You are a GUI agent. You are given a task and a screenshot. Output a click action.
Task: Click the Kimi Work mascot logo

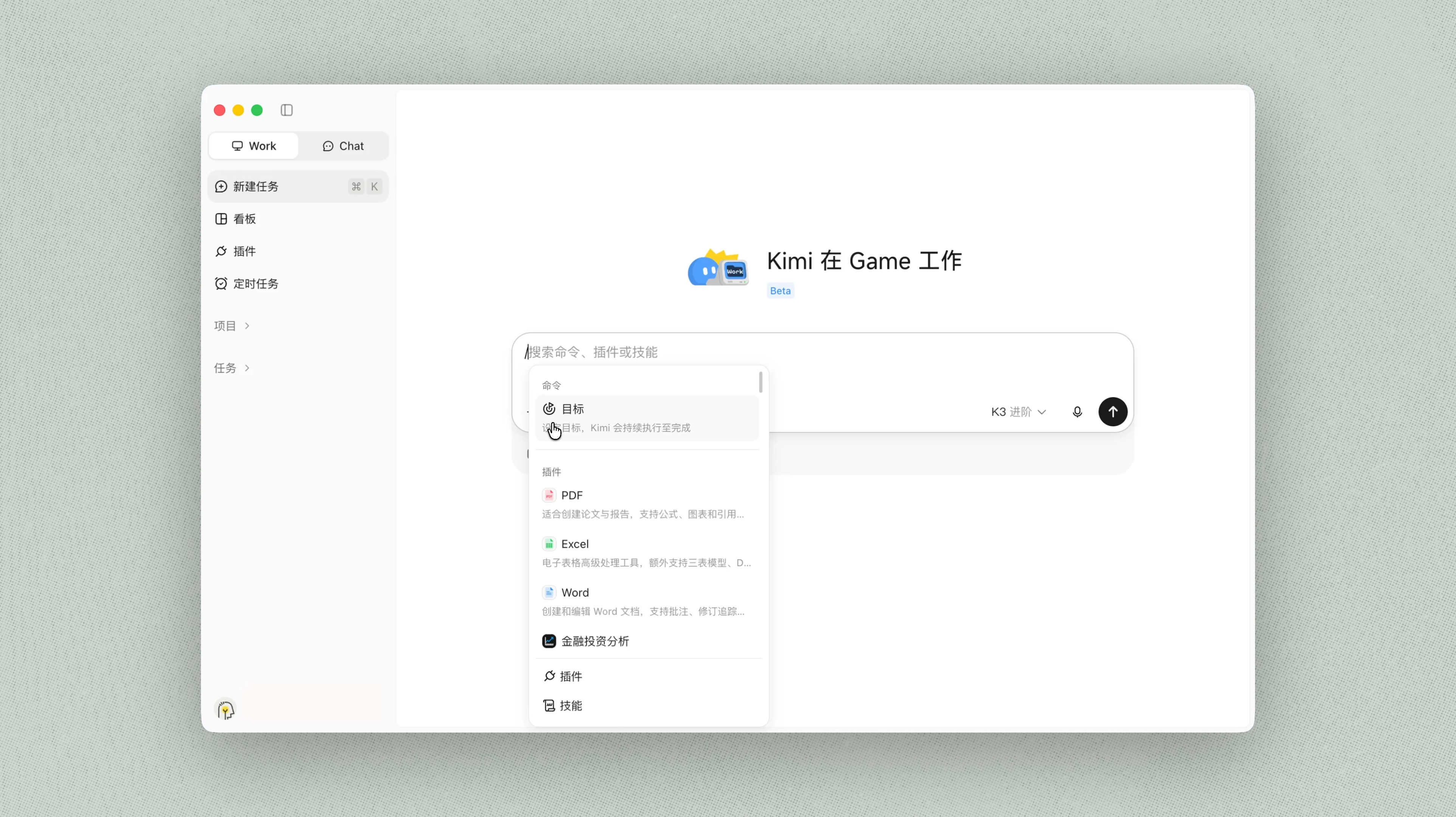[x=719, y=267]
